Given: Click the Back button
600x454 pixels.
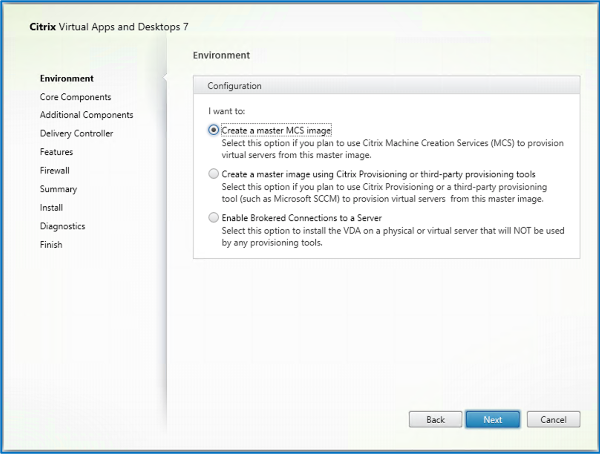Looking at the screenshot, I should [x=435, y=420].
